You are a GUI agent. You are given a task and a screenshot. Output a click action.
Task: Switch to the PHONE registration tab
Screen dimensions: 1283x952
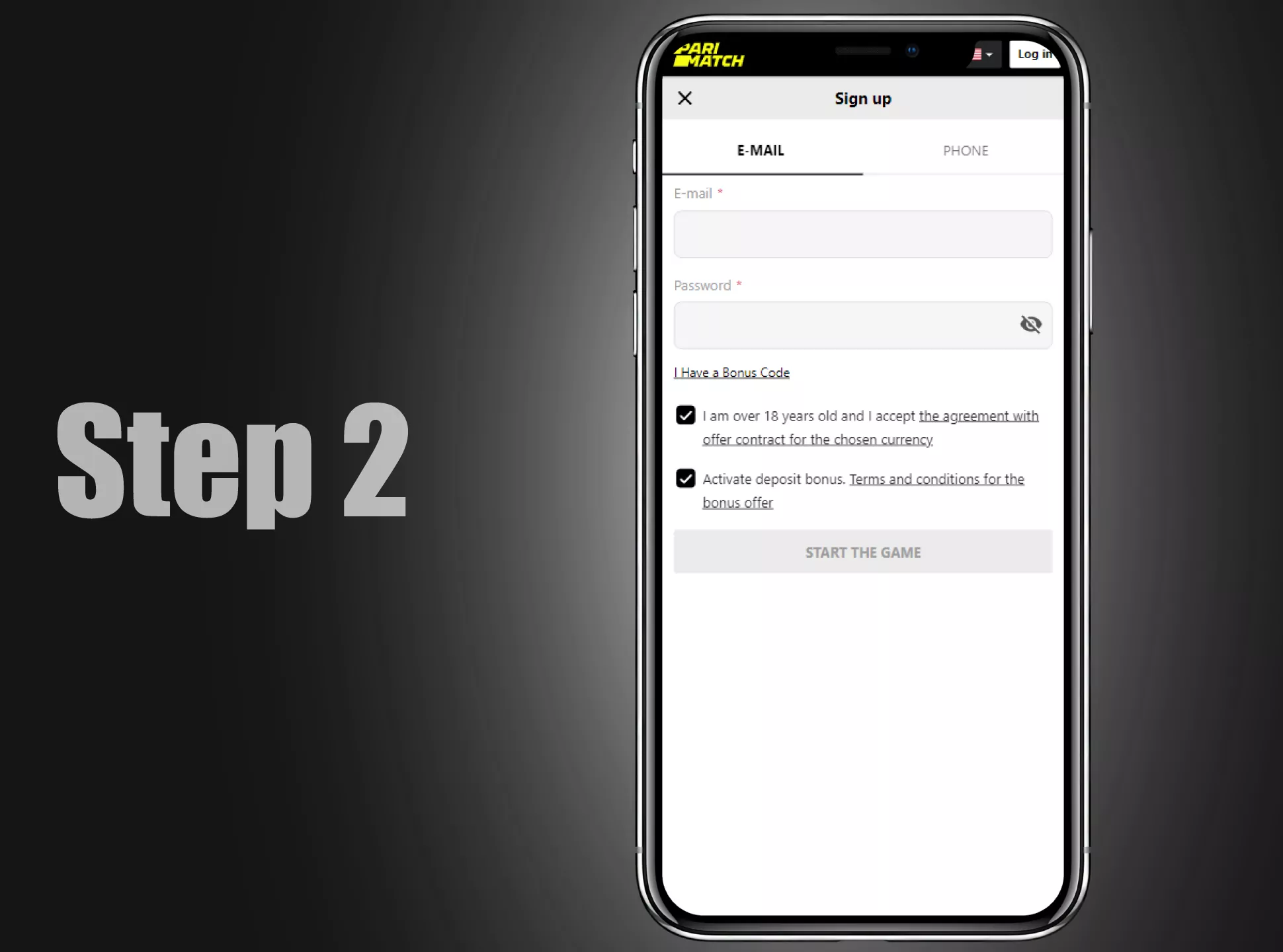coord(964,150)
